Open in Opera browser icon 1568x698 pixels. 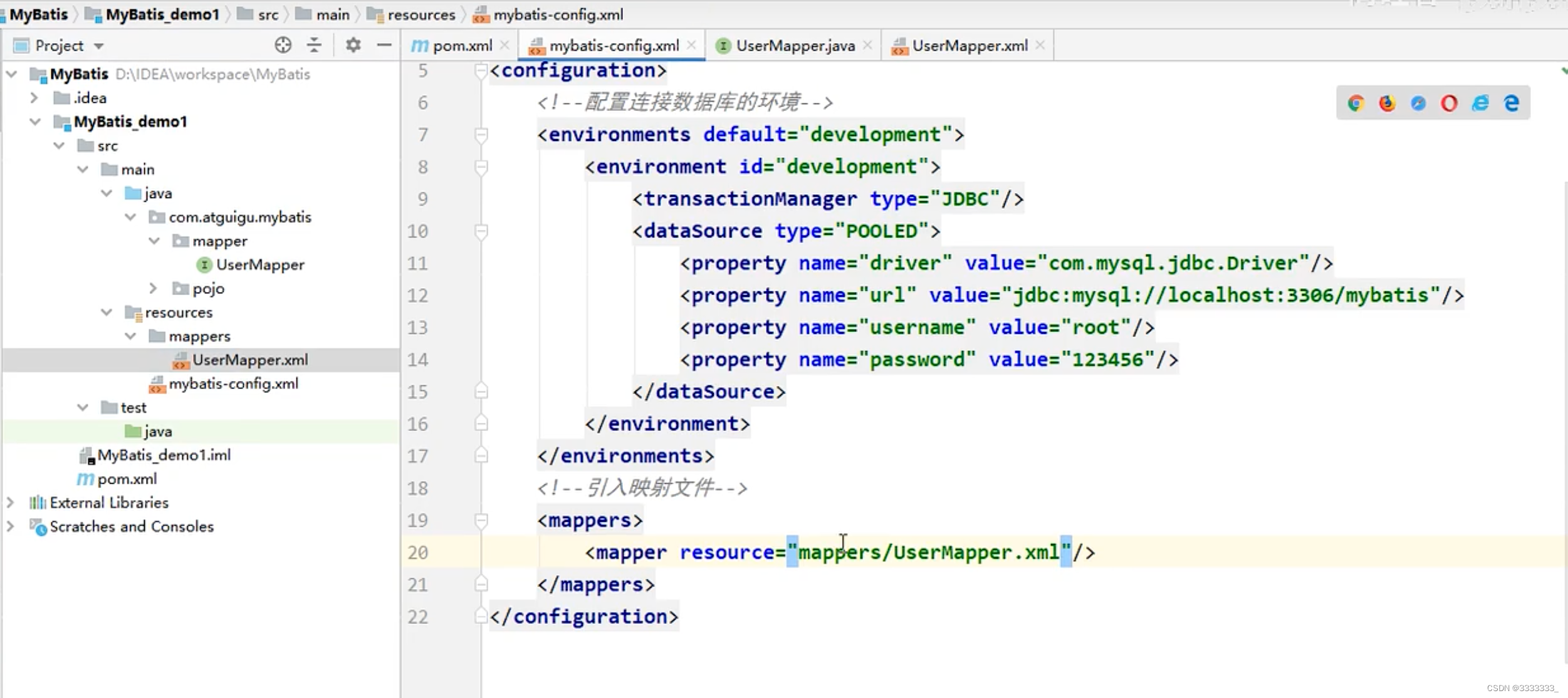pyautogui.click(x=1449, y=103)
